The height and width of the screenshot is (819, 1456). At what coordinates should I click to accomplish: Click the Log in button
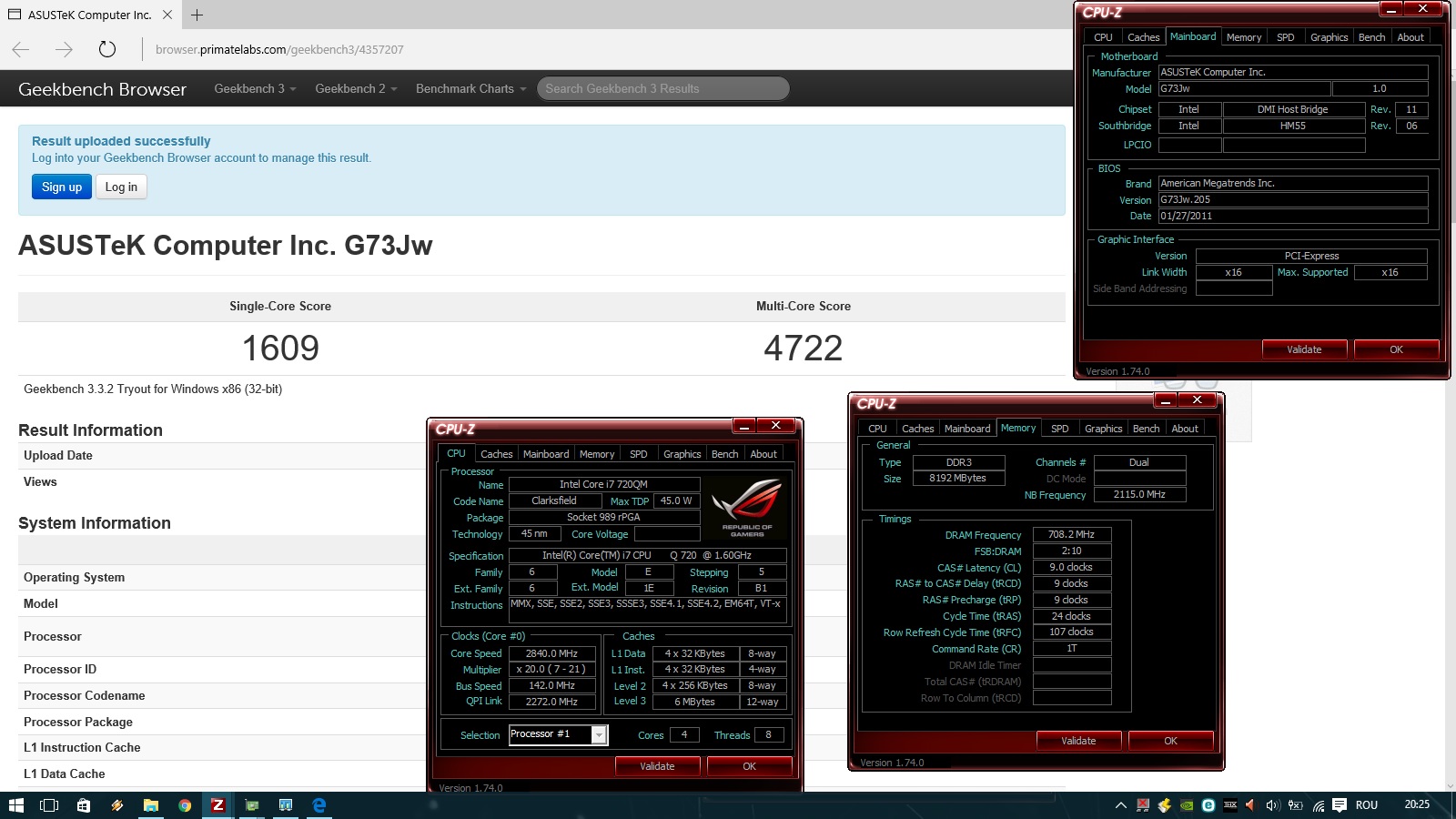[121, 187]
